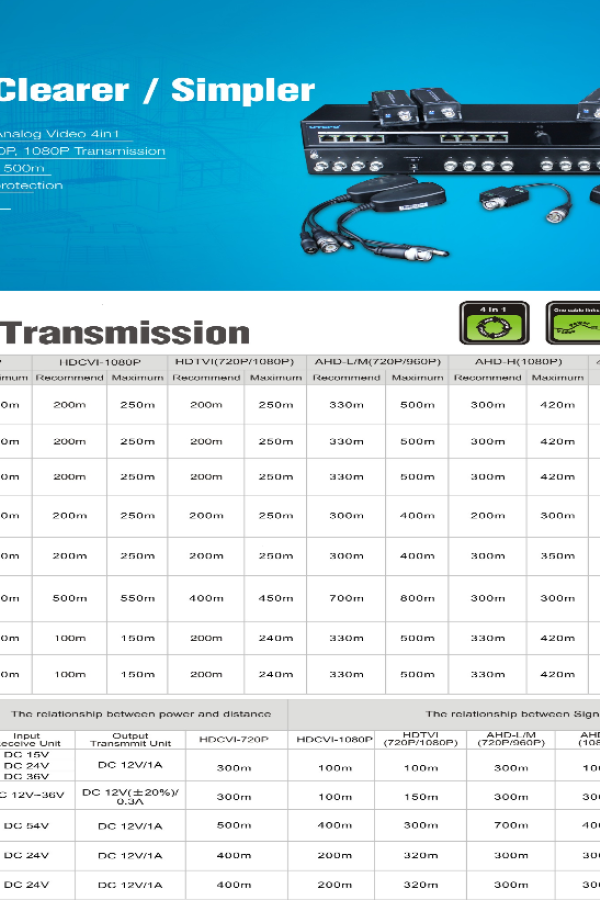Select the "550m" table cell
The width and height of the screenshot is (600, 900).
pos(137,598)
